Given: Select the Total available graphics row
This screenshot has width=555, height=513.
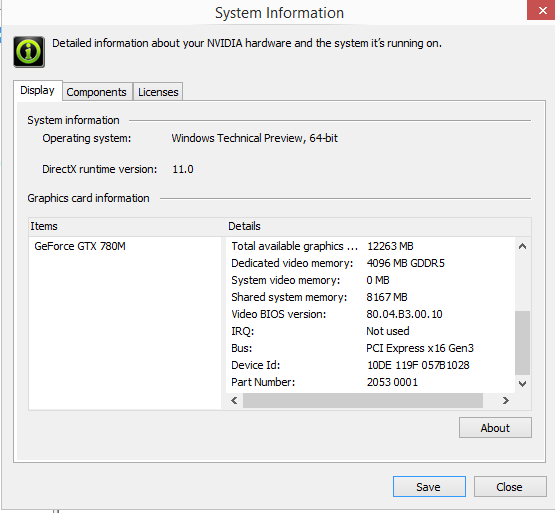Looking at the screenshot, I should (370, 246).
